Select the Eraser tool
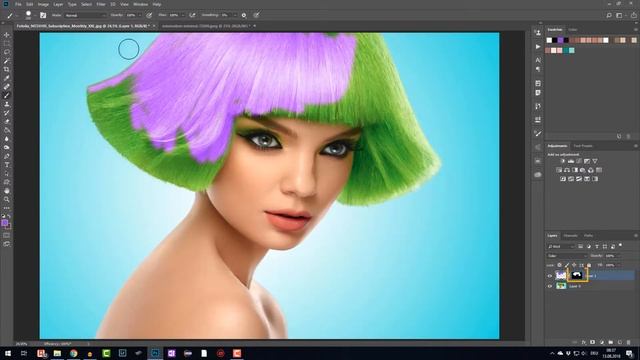 pyautogui.click(x=7, y=121)
